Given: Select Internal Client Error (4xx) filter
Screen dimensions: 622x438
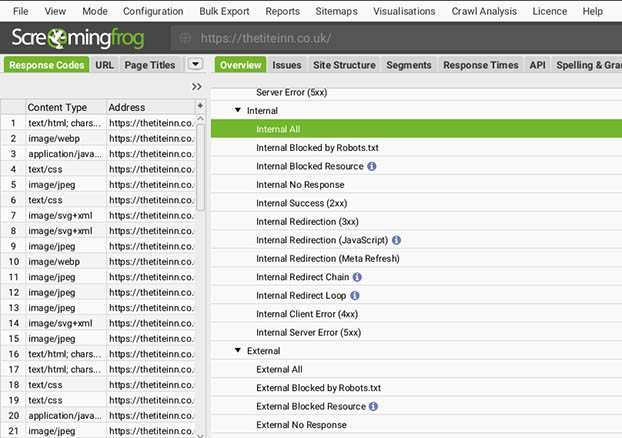Looking at the screenshot, I should pos(308,314).
